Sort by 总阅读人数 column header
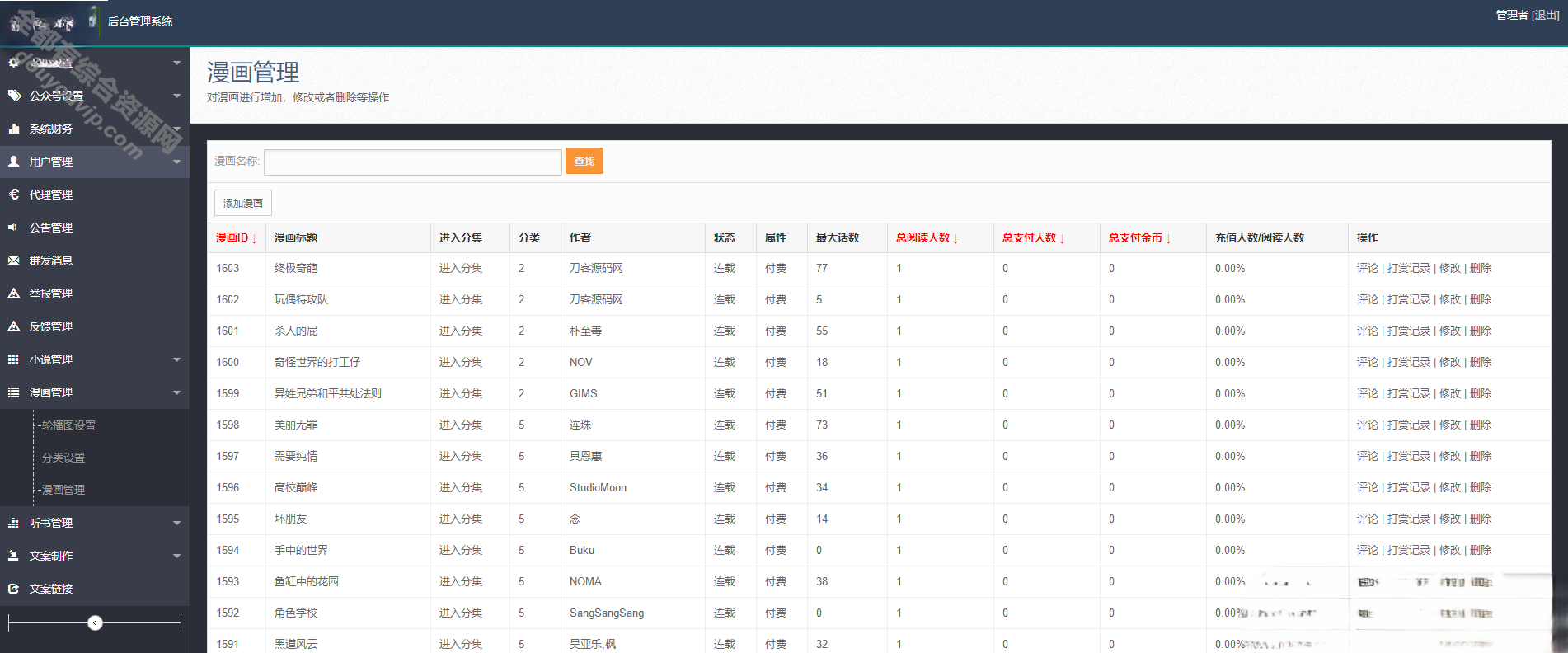 [927, 237]
